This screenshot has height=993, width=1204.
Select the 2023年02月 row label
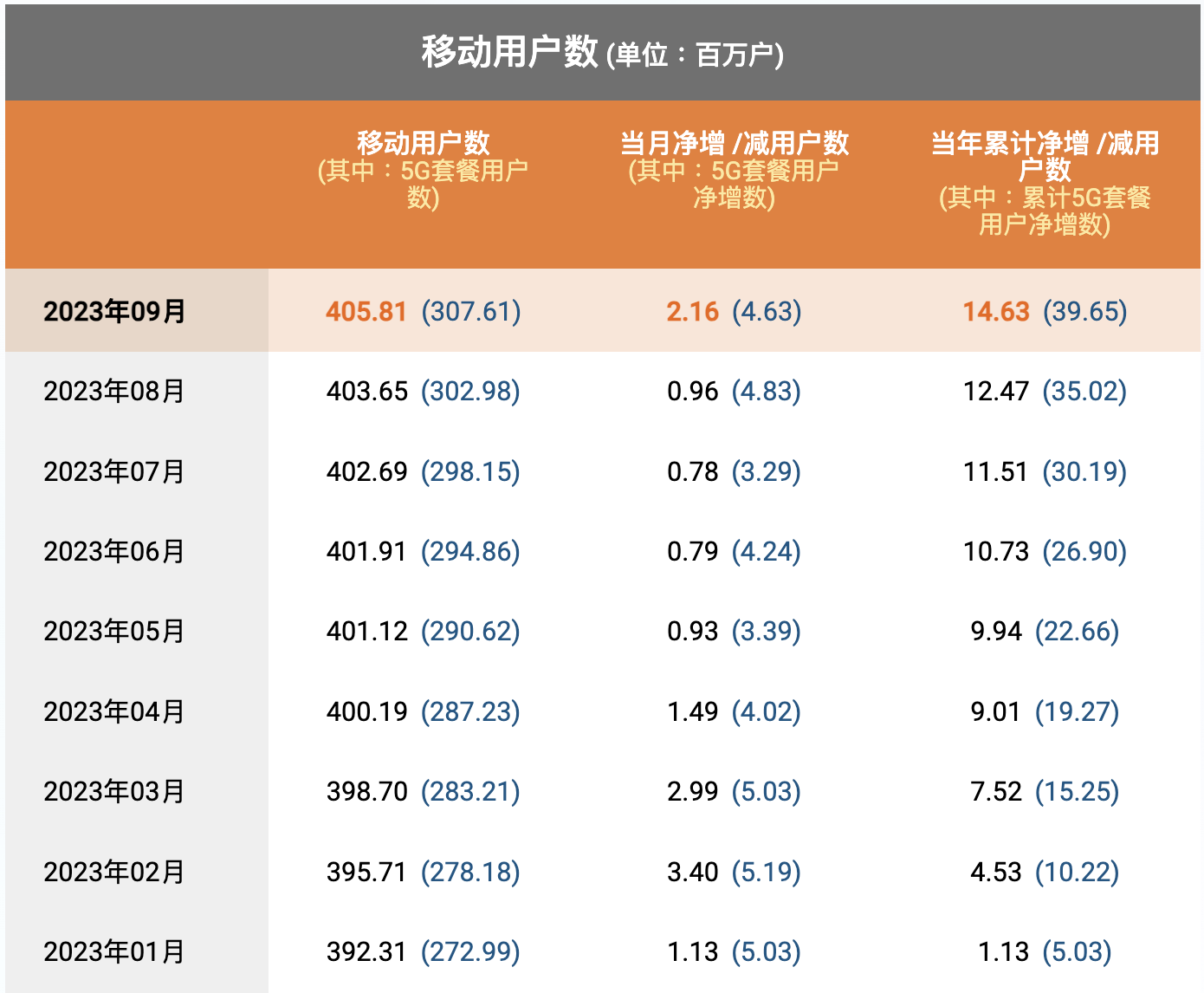pos(114,872)
